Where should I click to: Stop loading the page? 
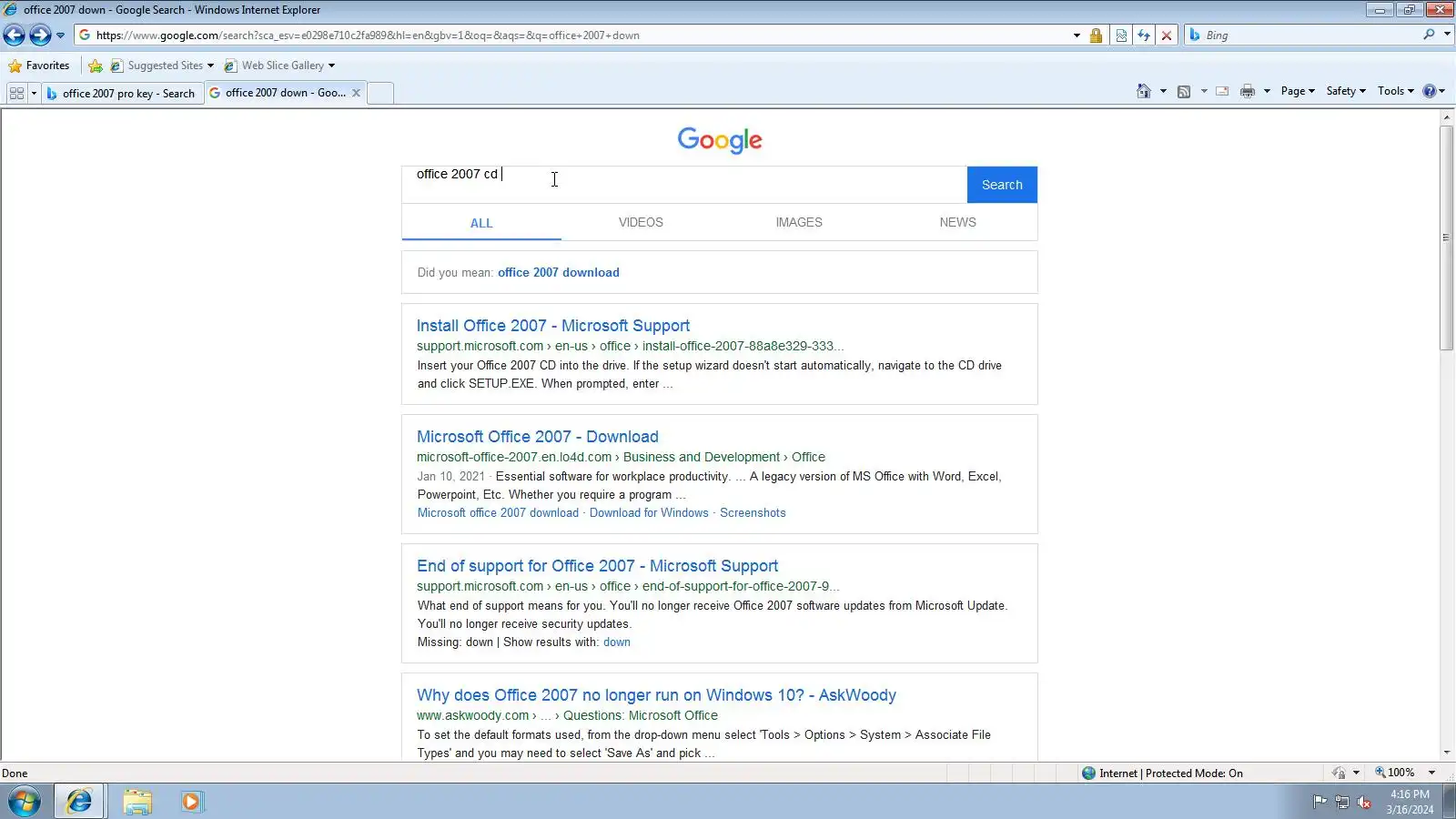1167,35
